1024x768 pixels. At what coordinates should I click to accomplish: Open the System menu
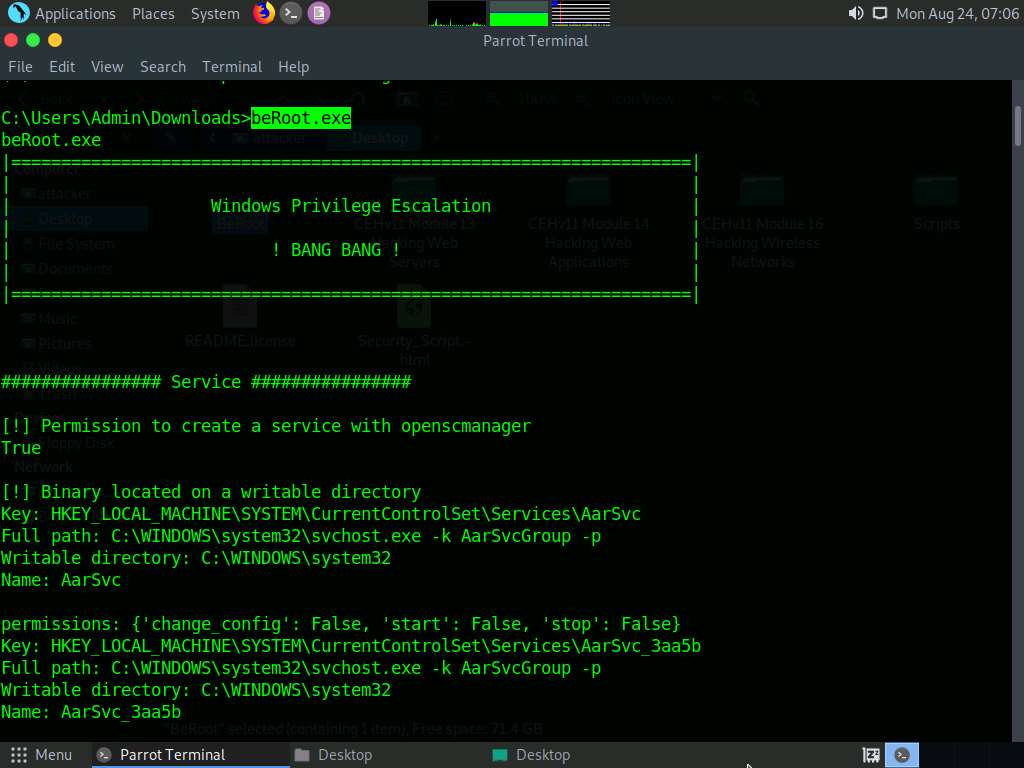[215, 14]
